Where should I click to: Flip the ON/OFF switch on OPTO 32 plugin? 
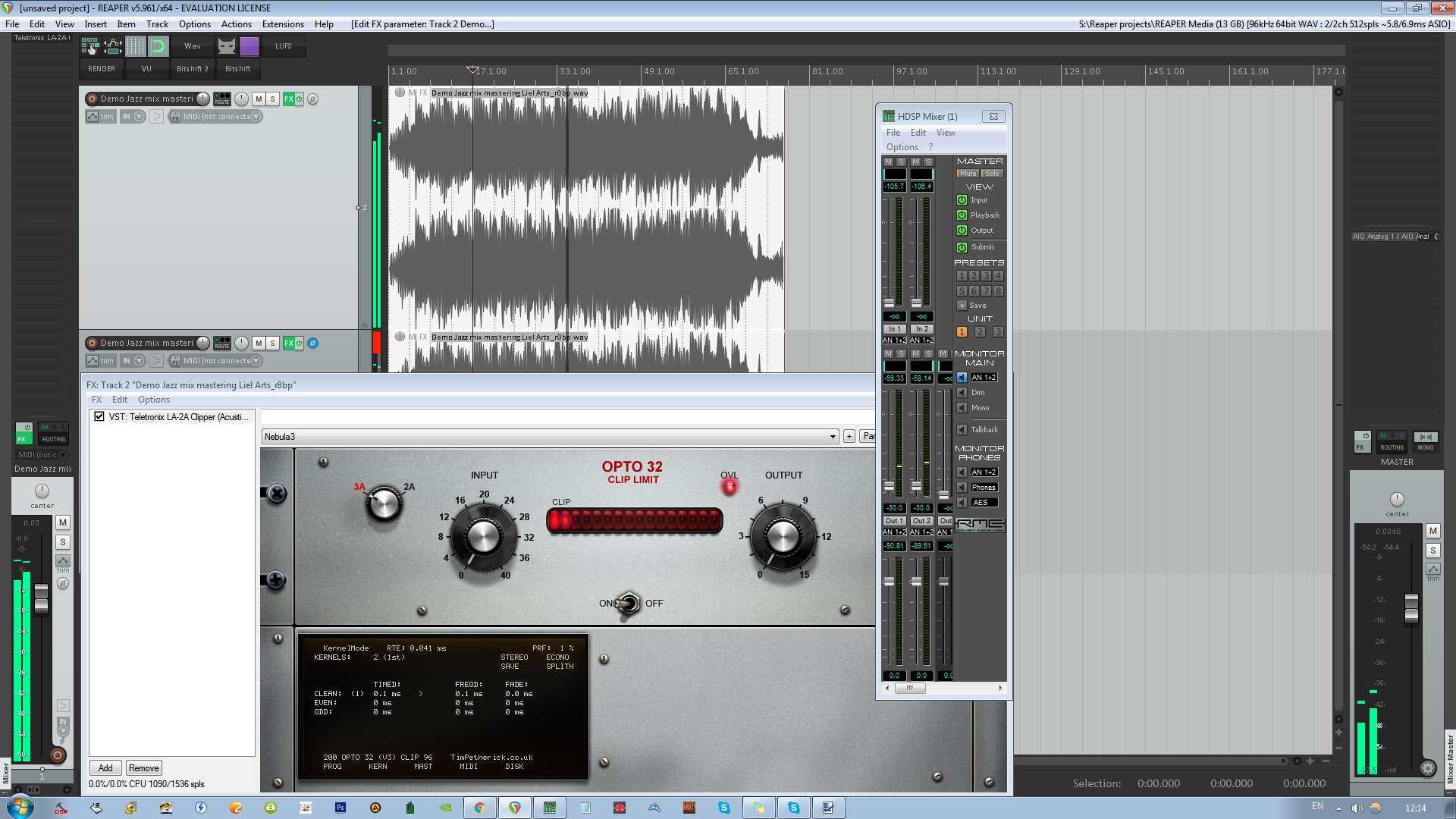[629, 604]
